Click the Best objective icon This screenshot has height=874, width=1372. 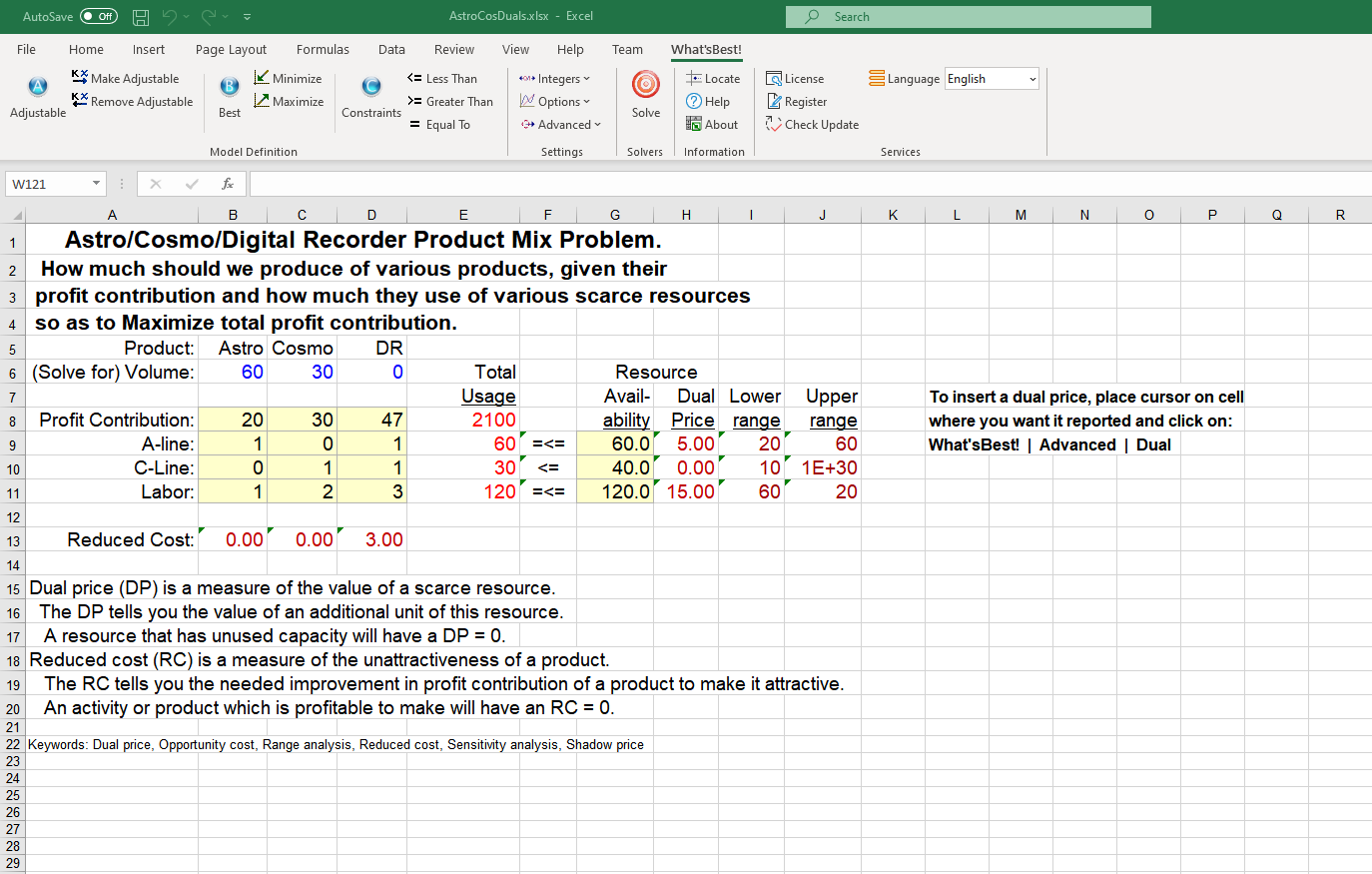coord(230,87)
